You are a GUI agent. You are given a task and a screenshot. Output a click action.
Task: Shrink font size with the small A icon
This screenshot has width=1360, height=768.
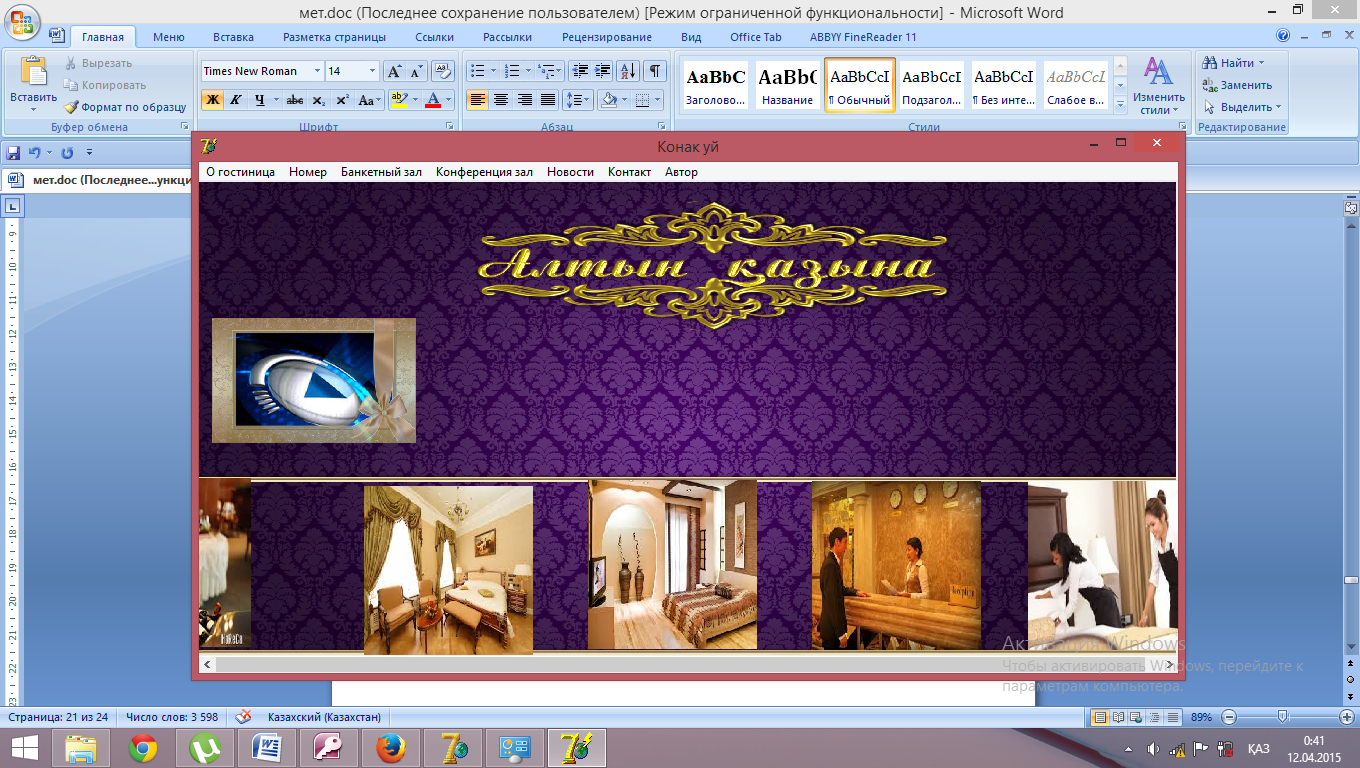point(417,71)
